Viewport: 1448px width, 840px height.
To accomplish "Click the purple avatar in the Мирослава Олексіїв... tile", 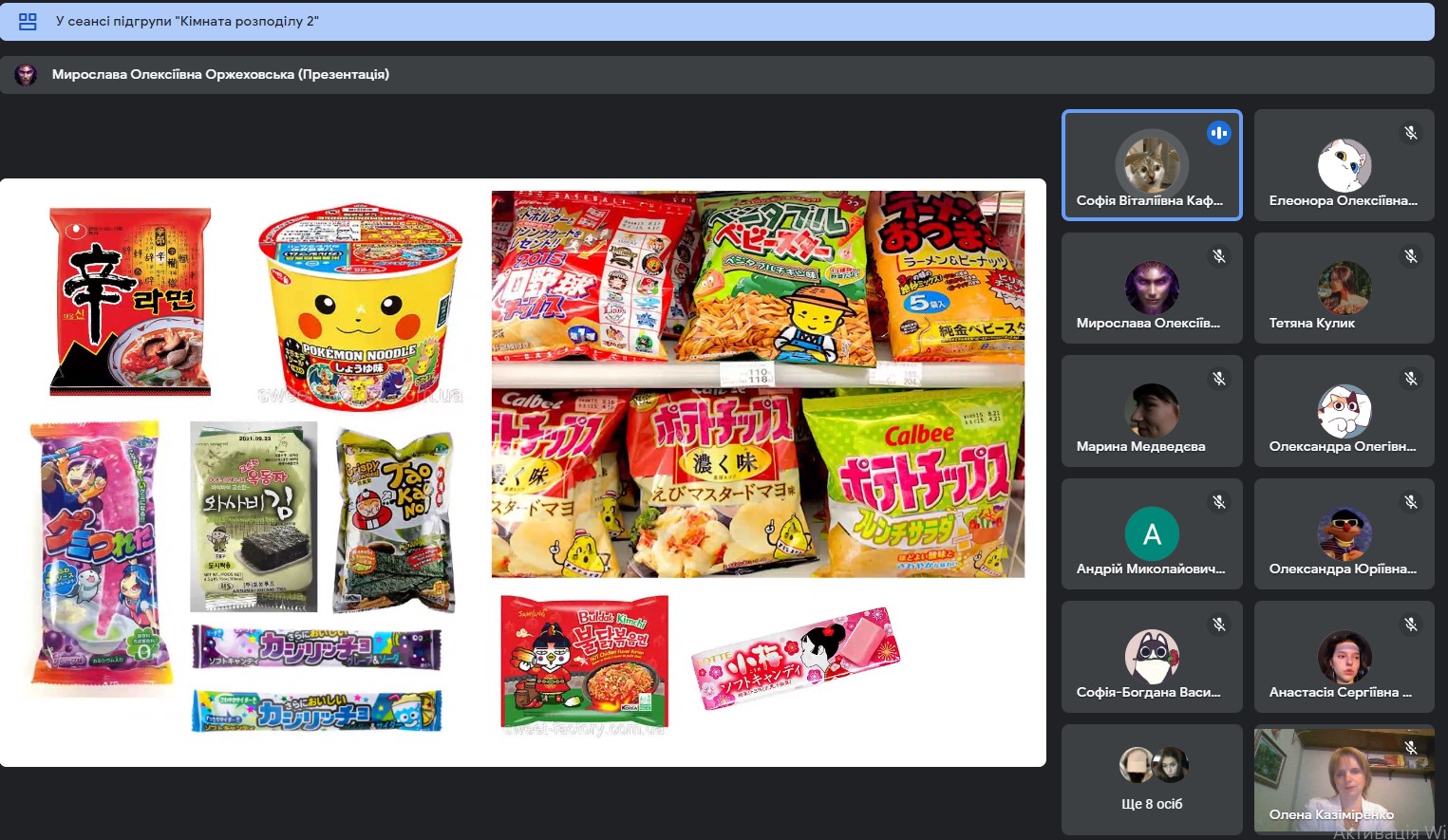I will point(1152,288).
